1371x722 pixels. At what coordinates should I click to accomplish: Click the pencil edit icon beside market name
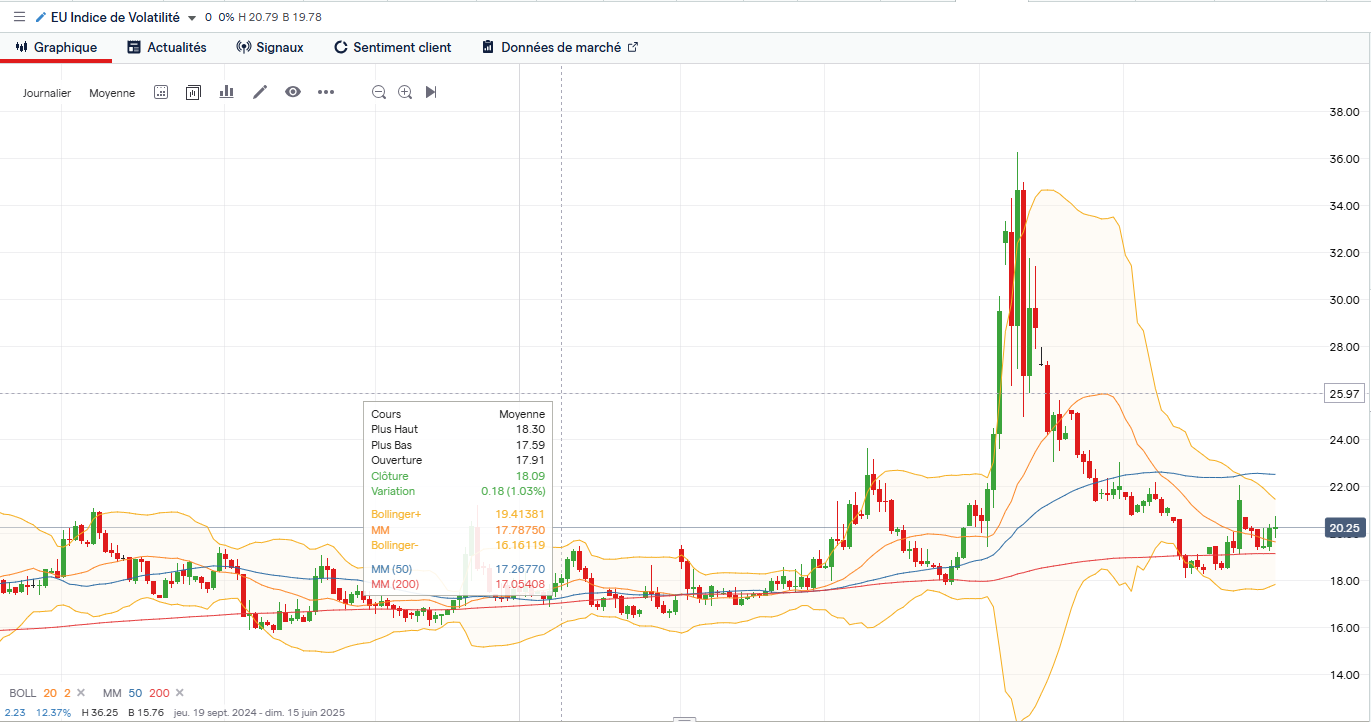(41, 17)
